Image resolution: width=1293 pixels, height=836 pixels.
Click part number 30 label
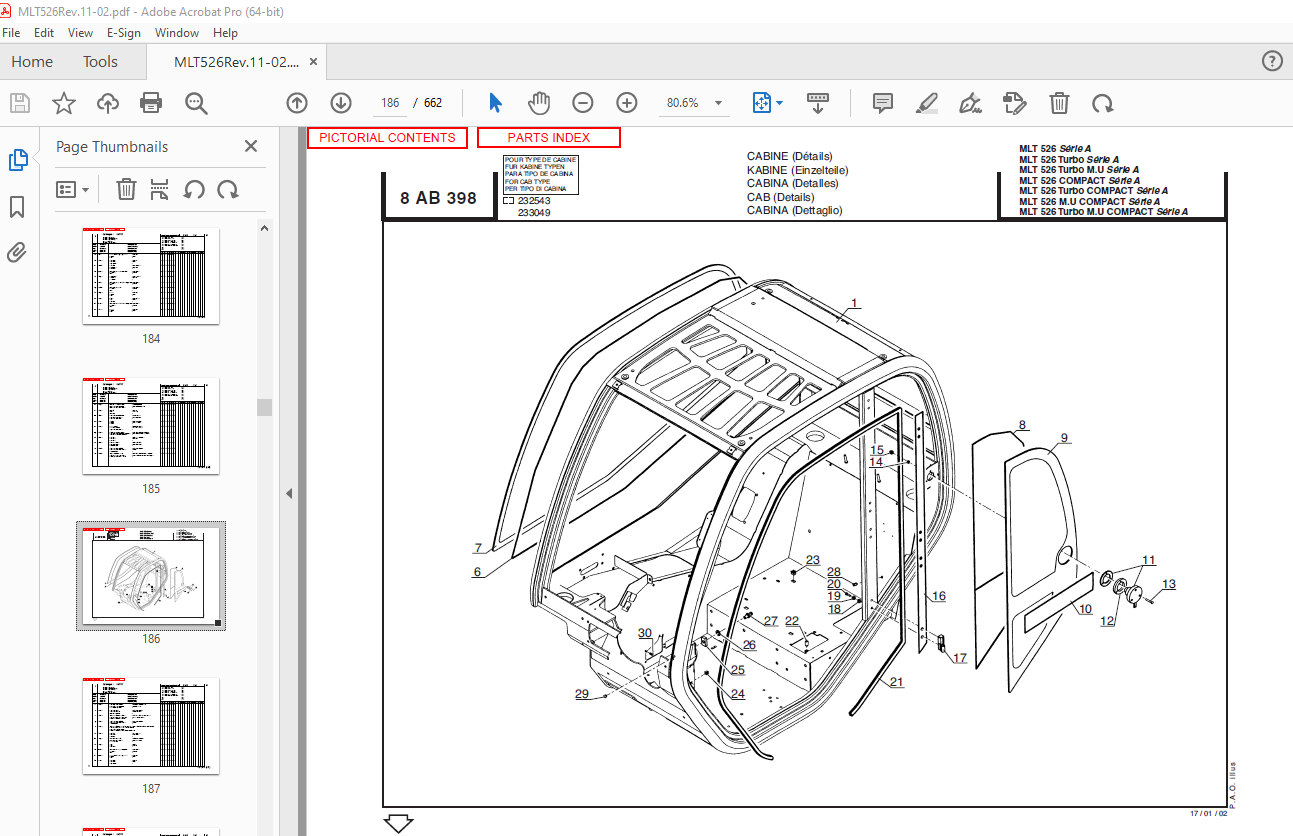(x=645, y=634)
